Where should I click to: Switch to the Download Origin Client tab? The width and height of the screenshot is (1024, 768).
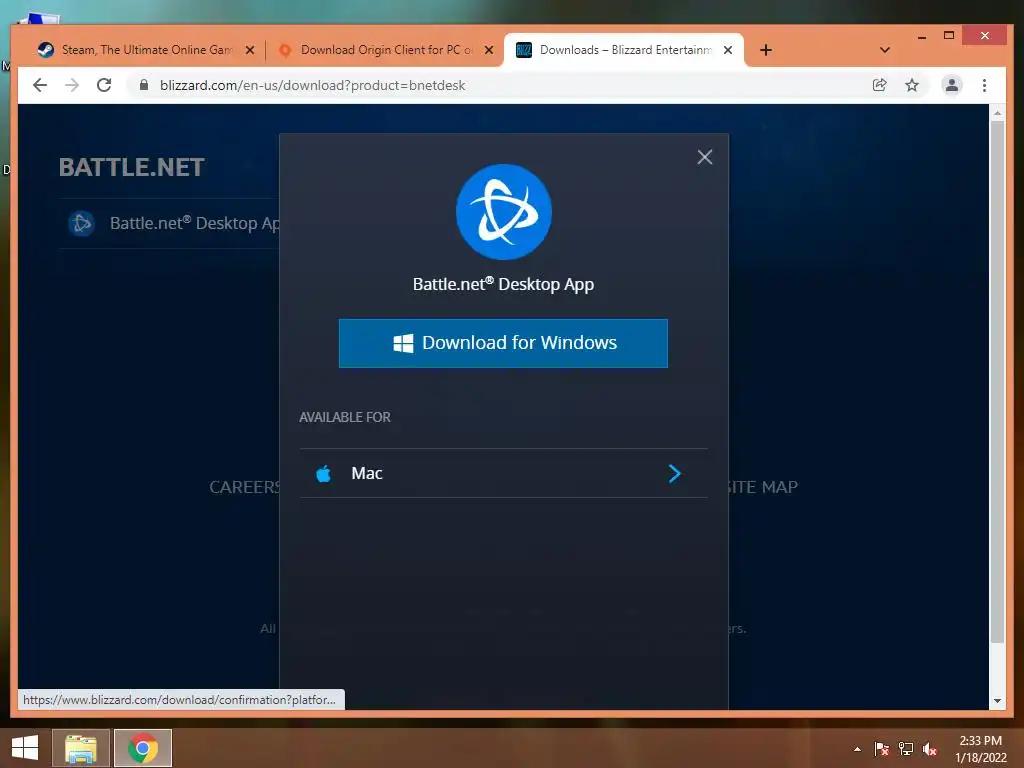[x=385, y=50]
